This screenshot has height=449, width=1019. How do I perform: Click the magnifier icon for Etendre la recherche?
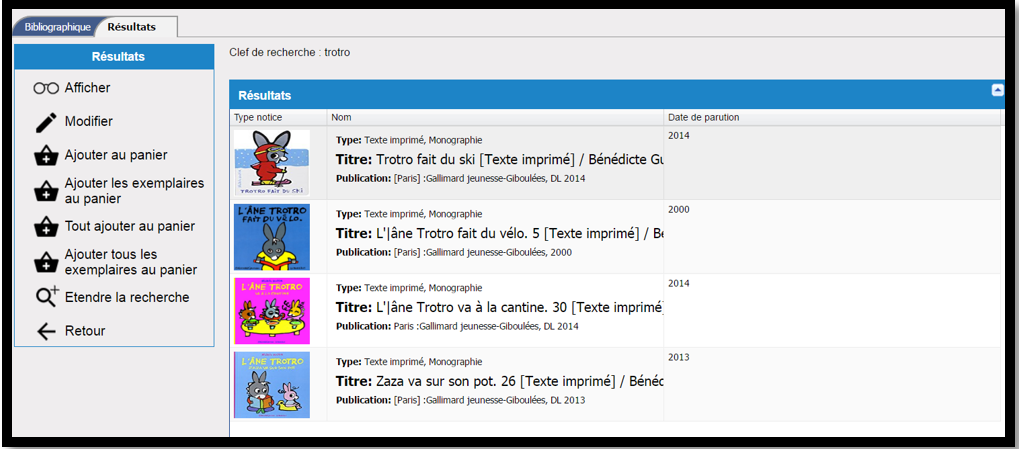click(47, 296)
